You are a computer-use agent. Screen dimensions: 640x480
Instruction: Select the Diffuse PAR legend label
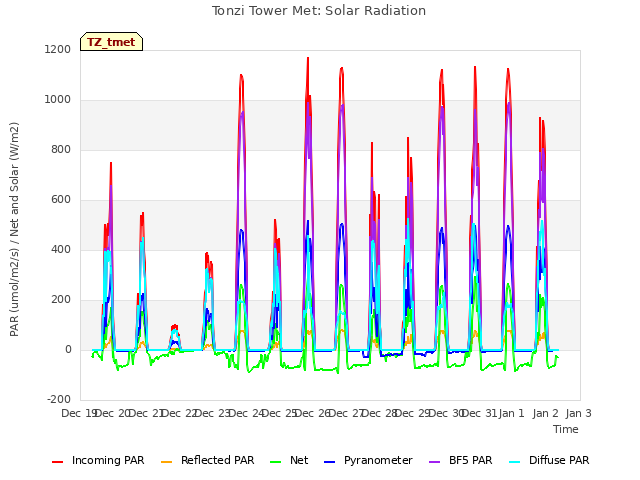click(559, 460)
